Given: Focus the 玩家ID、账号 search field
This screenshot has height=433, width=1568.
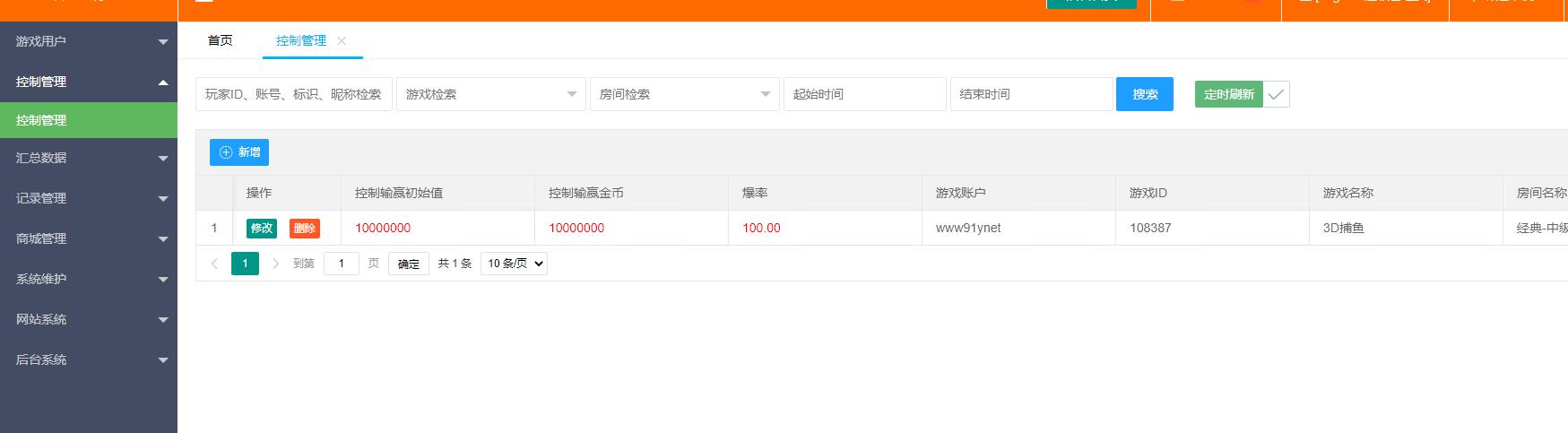Looking at the screenshot, I should (x=294, y=94).
